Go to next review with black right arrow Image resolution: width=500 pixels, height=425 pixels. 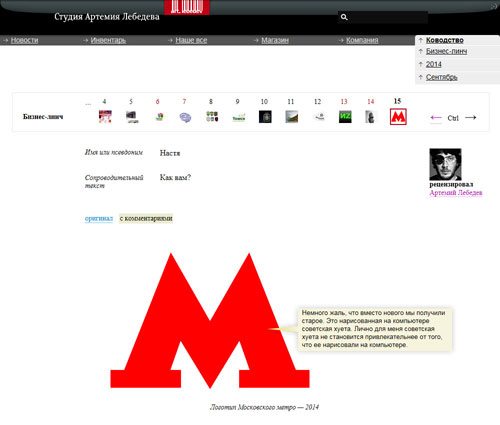pyautogui.click(x=470, y=117)
